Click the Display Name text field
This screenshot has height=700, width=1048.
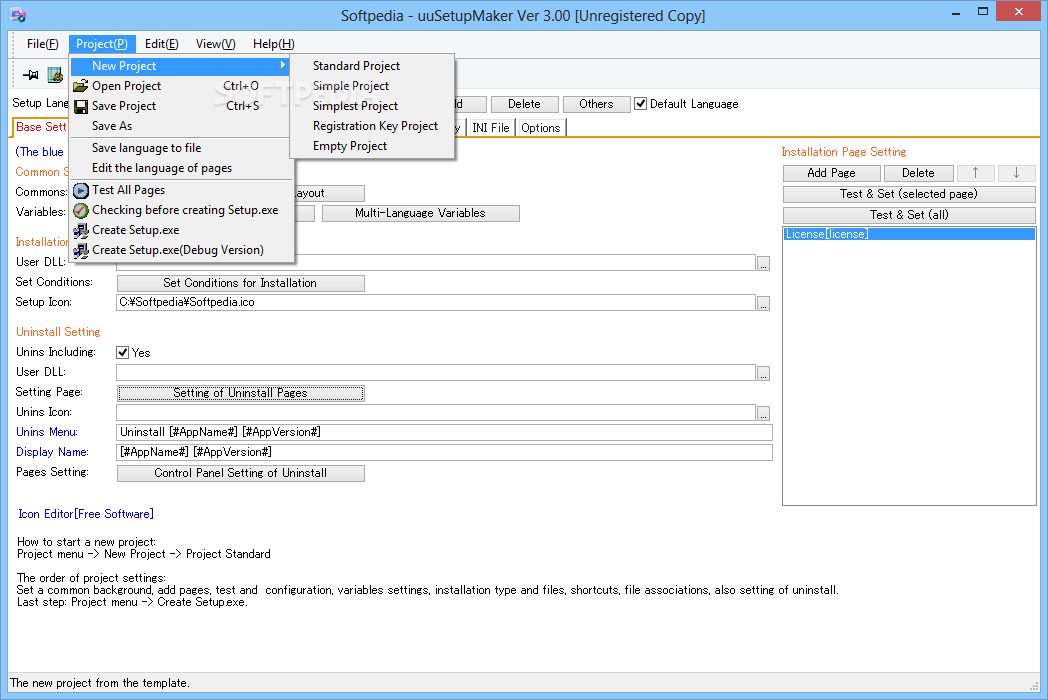click(x=444, y=453)
